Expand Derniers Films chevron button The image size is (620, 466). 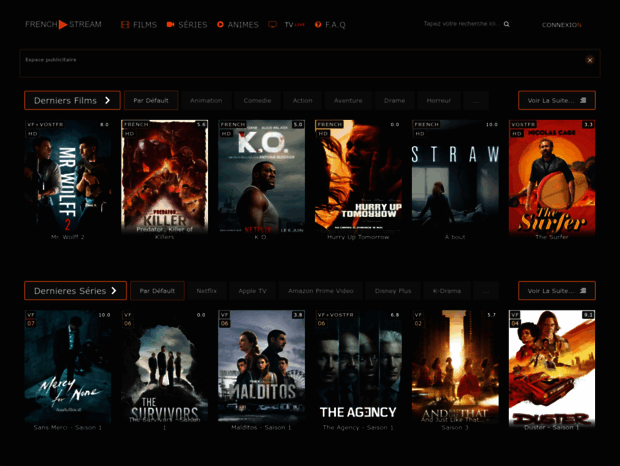coord(72,100)
